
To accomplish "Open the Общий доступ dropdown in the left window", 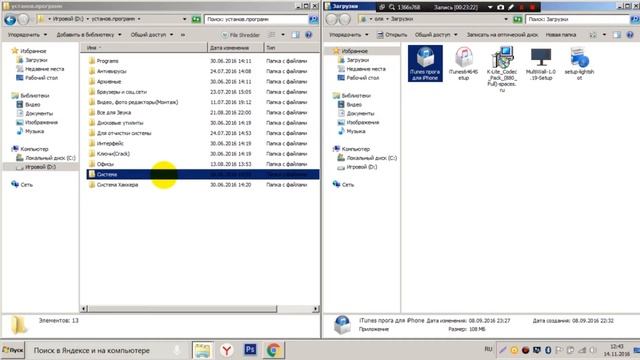I will tap(151, 35).
